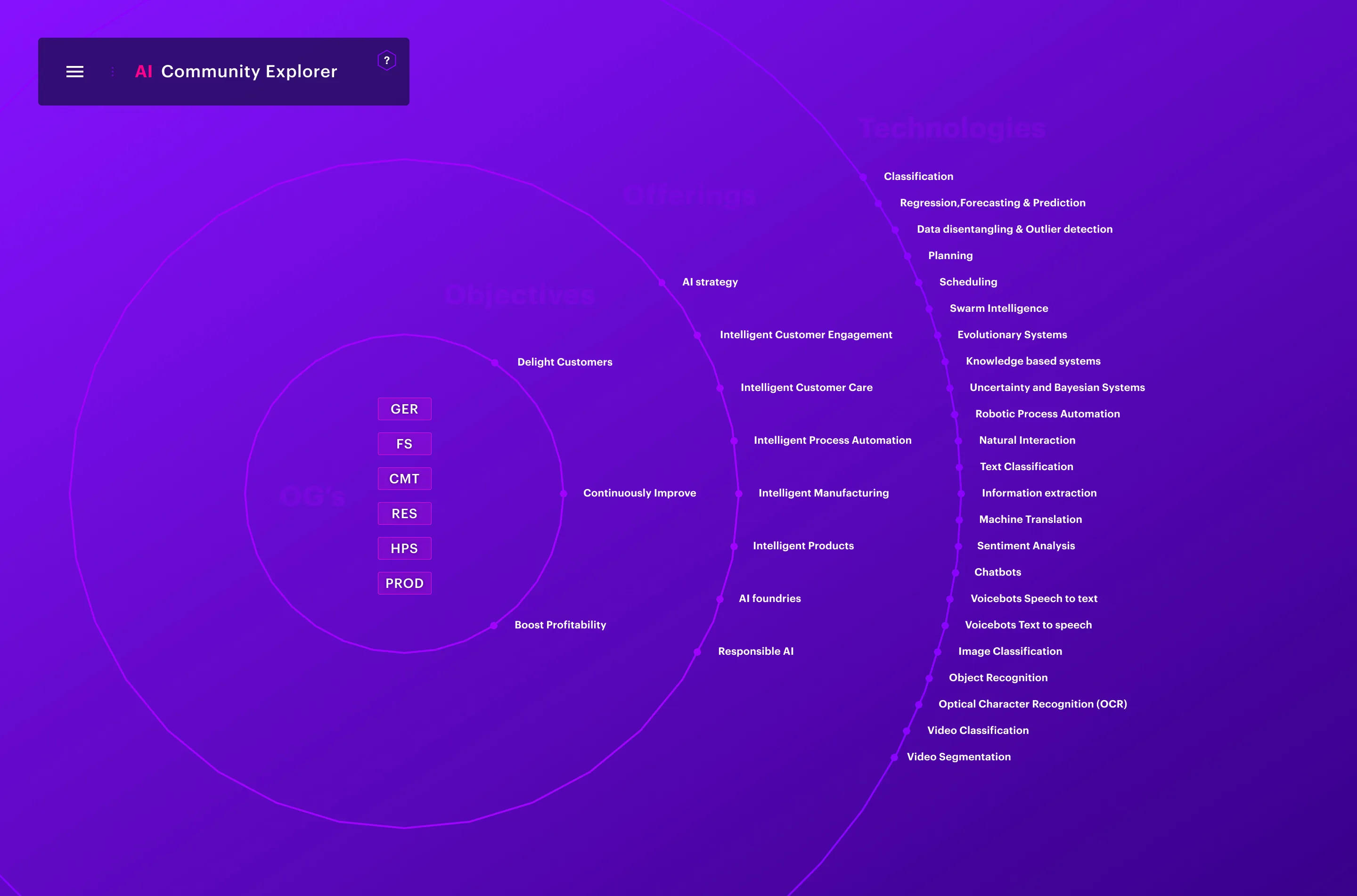Pick Optical Character Recognition (OCR)

[x=1032, y=704]
